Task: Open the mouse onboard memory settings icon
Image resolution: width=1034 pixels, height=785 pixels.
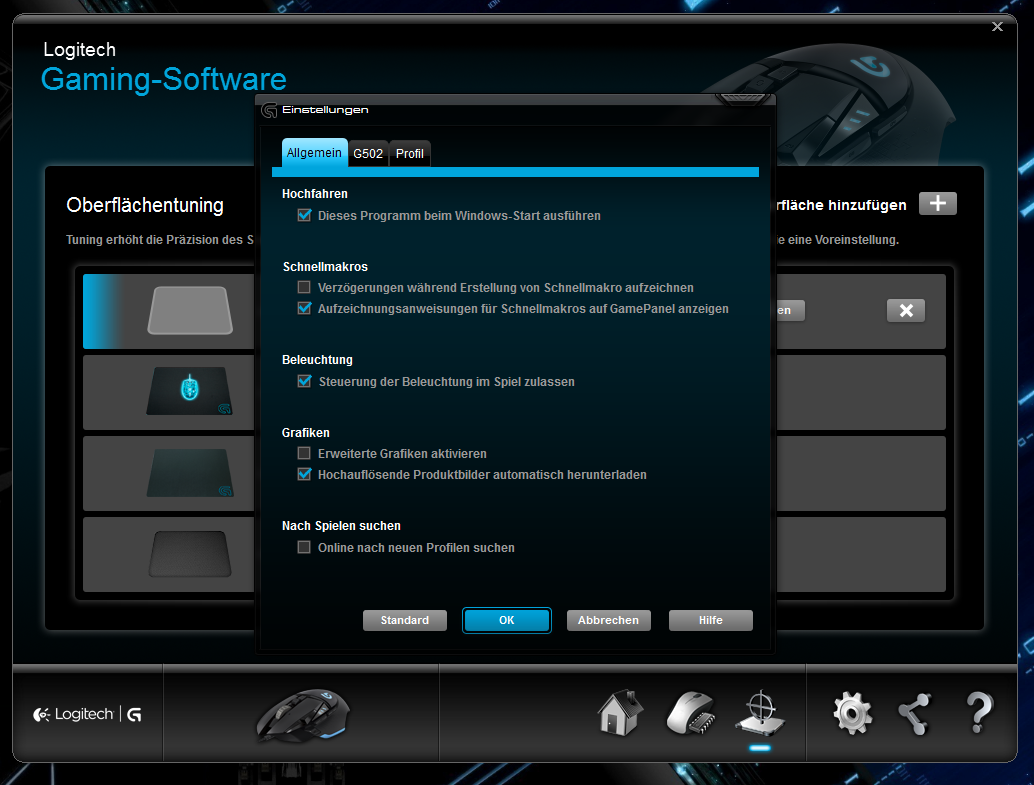Action: tap(691, 712)
